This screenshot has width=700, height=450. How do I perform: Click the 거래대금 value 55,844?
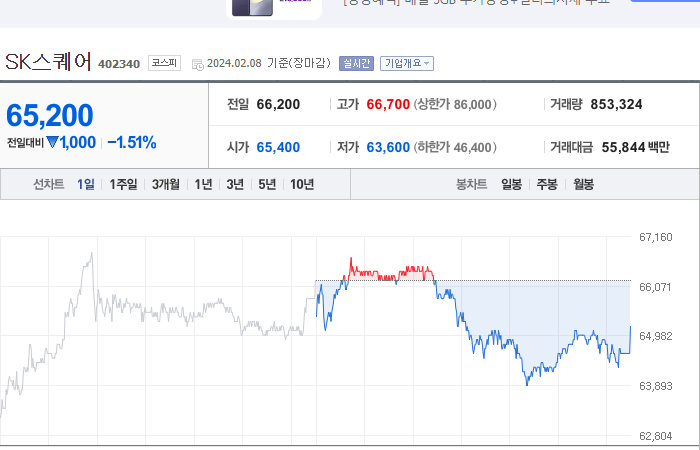pyautogui.click(x=623, y=147)
